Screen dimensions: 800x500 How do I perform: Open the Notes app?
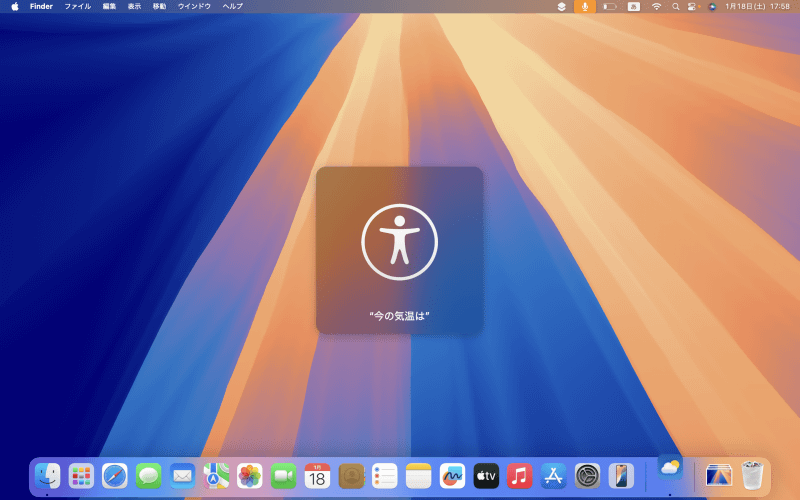(x=418, y=476)
